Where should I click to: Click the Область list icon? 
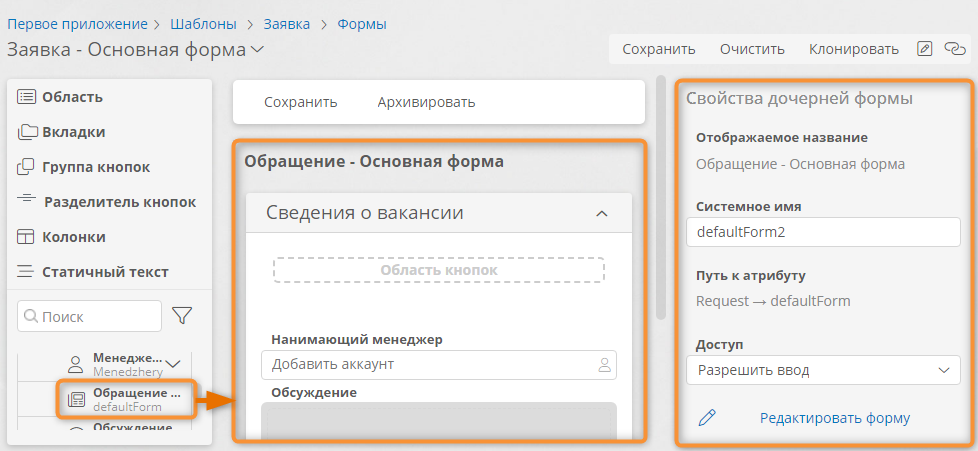(26, 97)
